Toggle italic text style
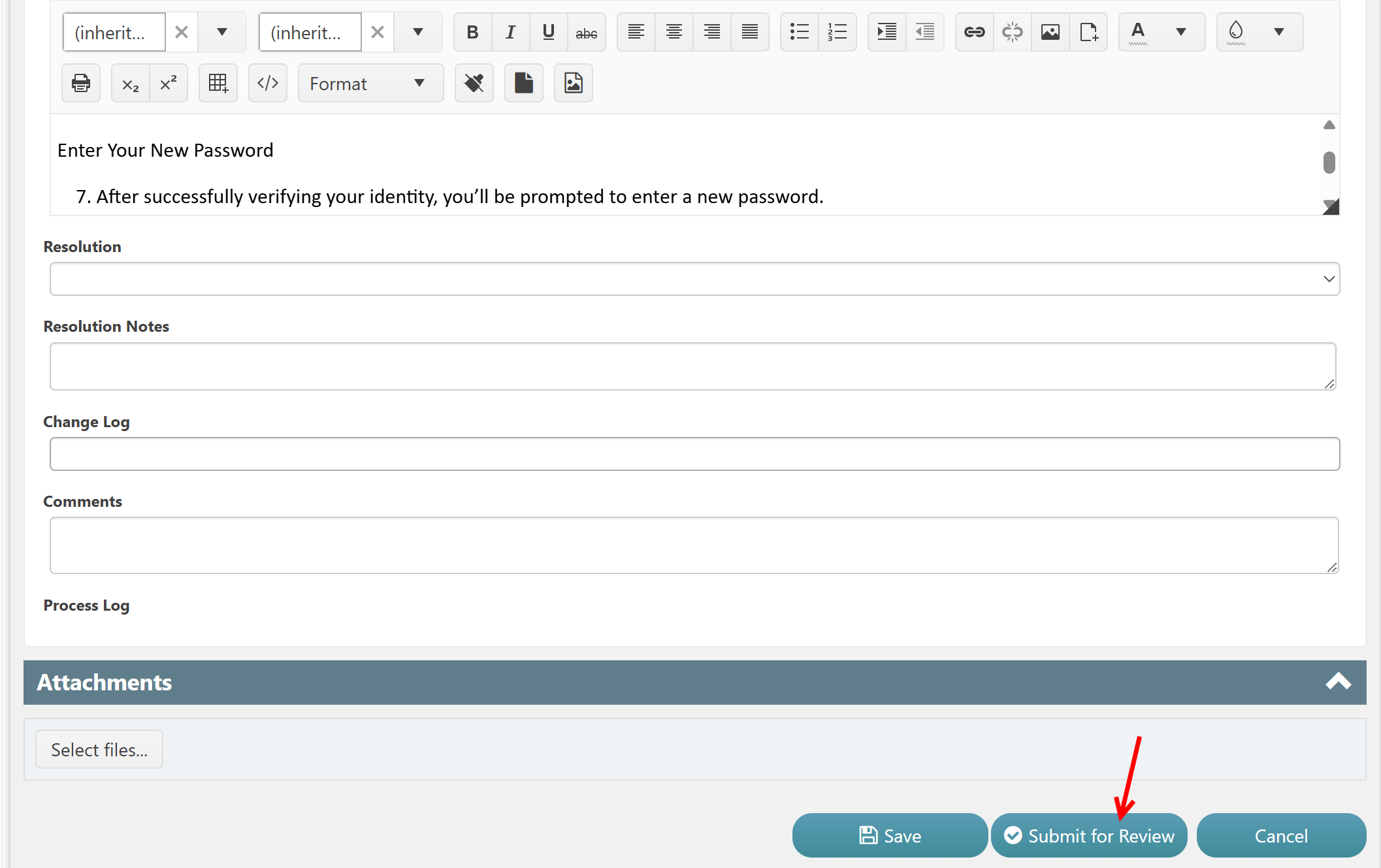Image resolution: width=1381 pixels, height=868 pixels. 510,32
